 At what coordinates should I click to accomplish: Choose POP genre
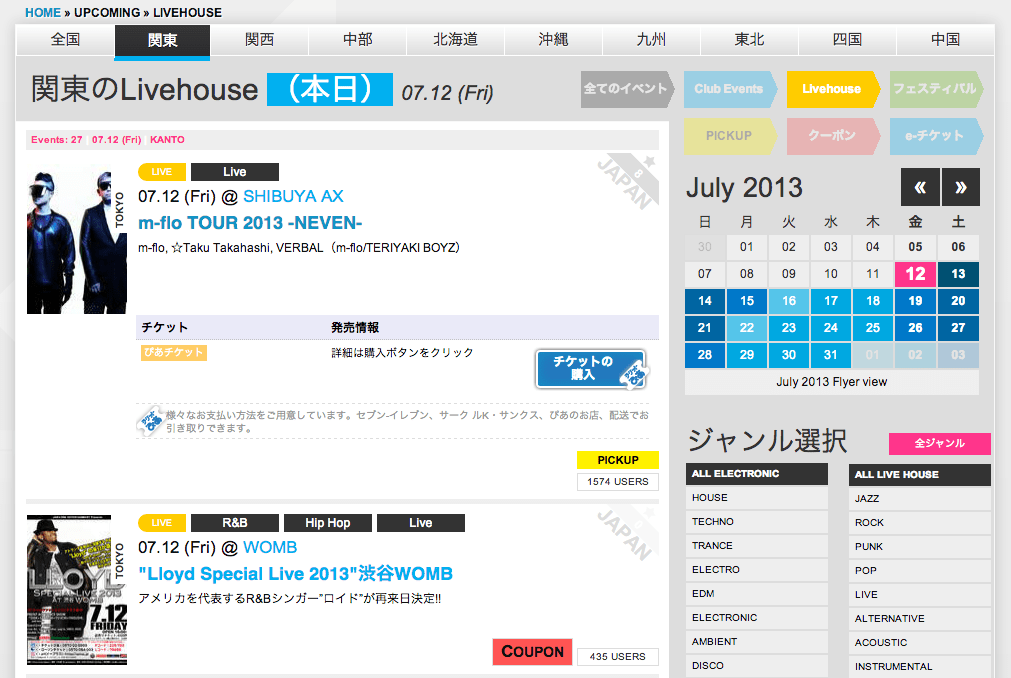[919, 570]
